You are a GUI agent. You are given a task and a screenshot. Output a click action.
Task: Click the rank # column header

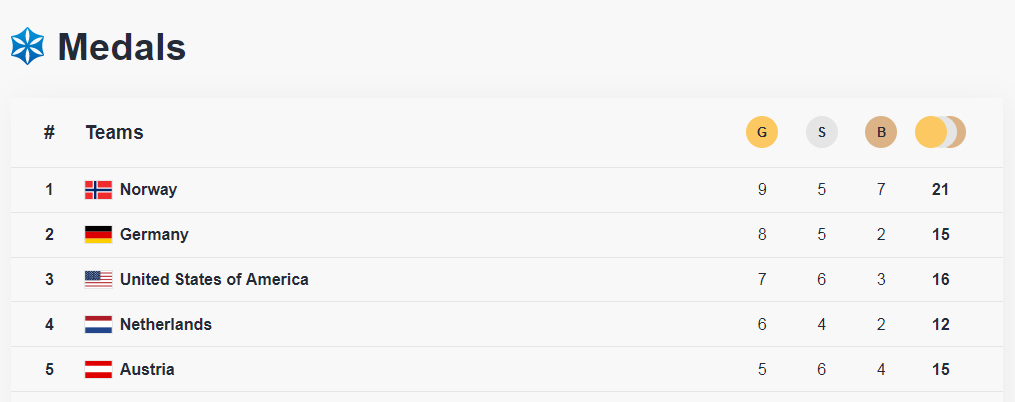point(49,132)
